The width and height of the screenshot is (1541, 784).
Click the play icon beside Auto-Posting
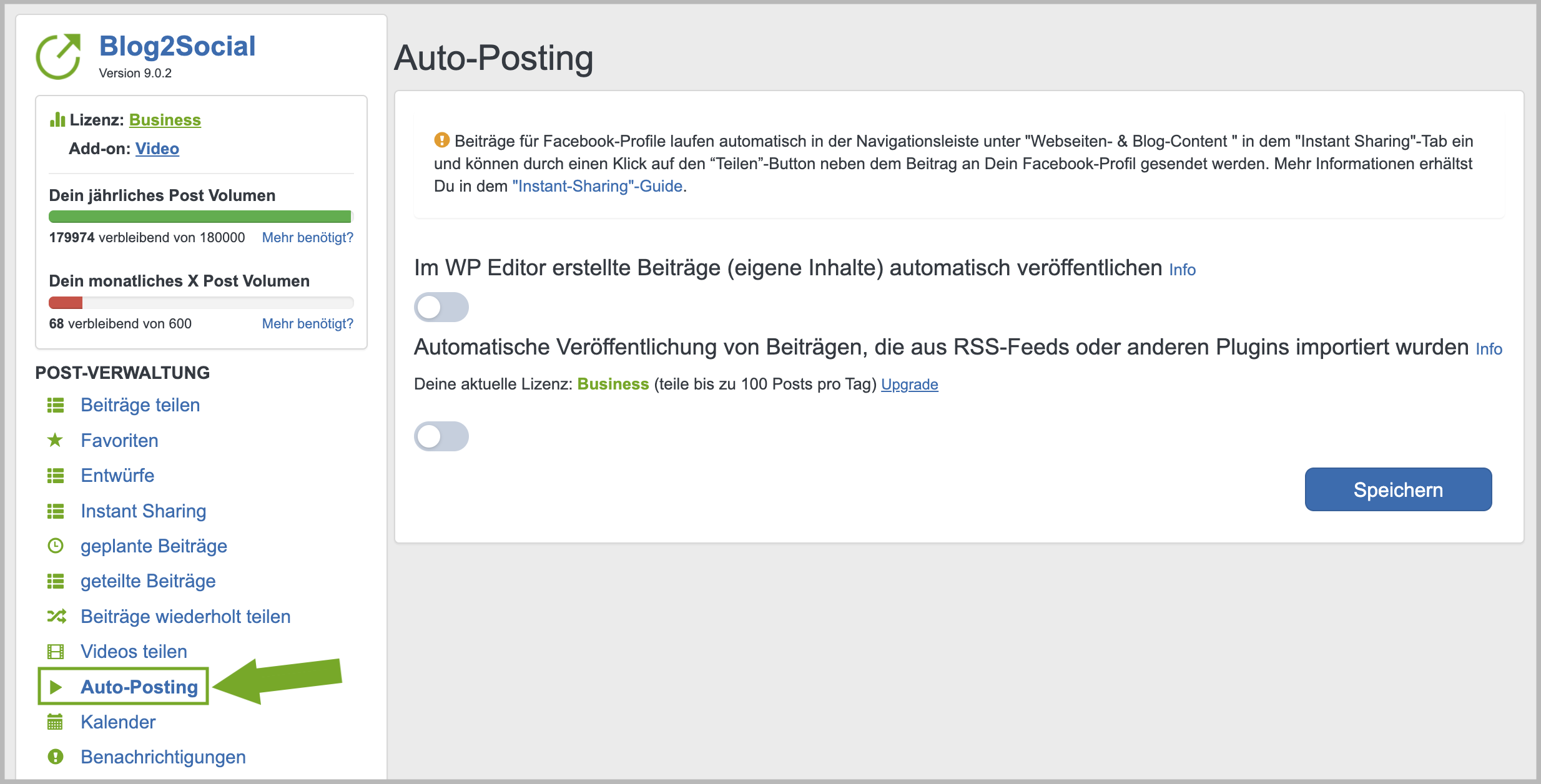(56, 687)
